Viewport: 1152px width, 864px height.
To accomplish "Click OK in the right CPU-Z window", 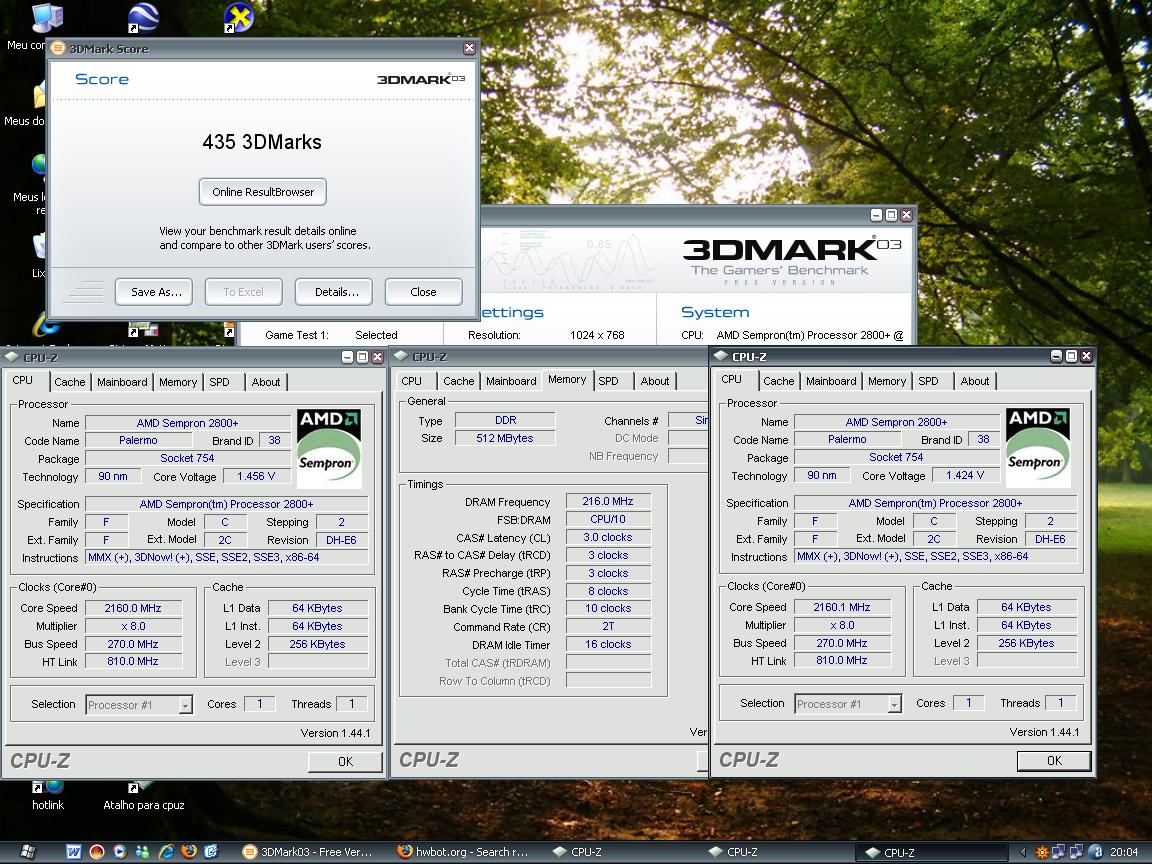I will coord(1054,760).
